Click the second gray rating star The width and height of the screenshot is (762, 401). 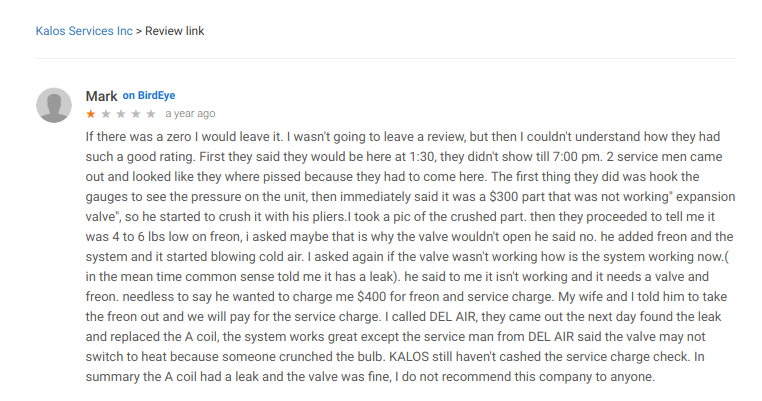point(105,114)
